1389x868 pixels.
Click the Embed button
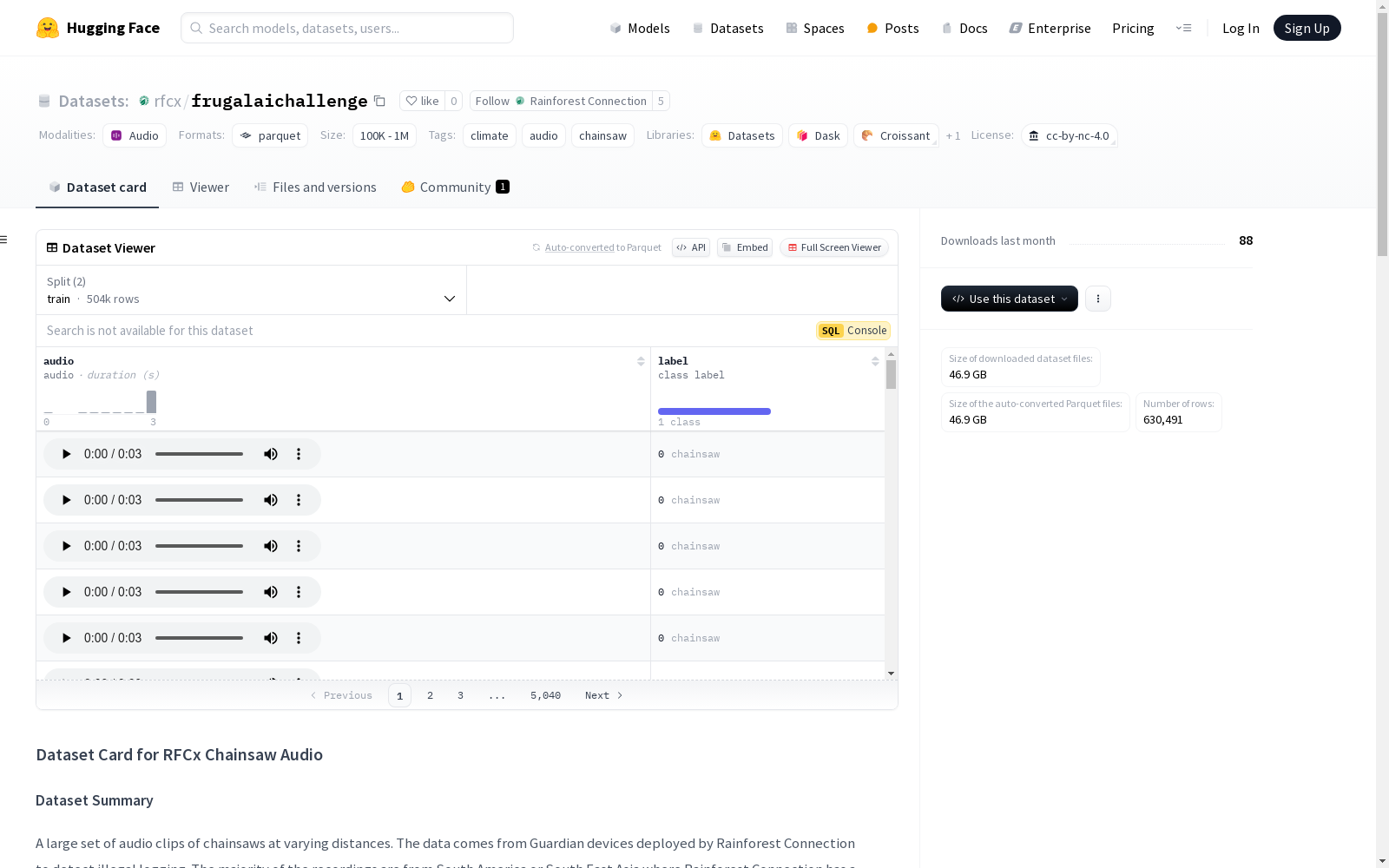[x=745, y=247]
